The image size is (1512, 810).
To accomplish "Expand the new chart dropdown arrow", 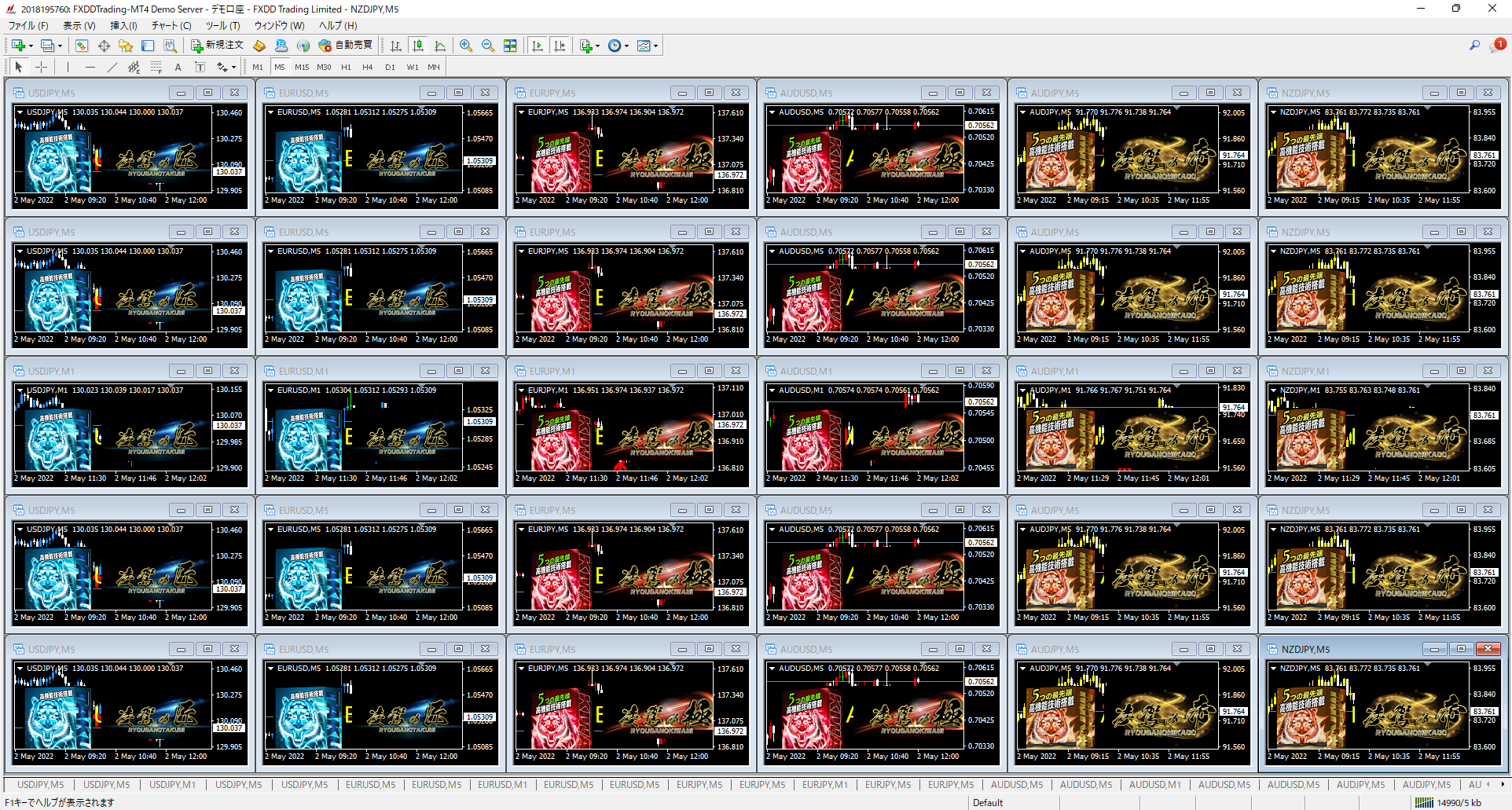I will (x=31, y=46).
